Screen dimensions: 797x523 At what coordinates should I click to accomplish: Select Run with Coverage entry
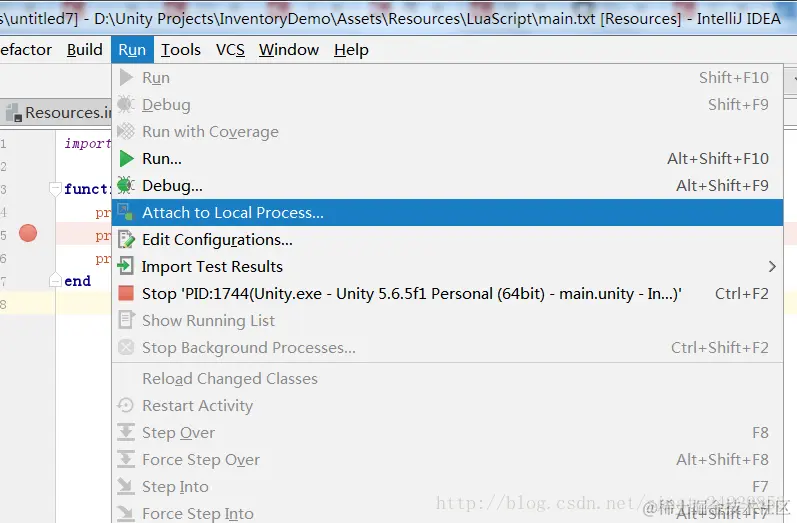447,131
